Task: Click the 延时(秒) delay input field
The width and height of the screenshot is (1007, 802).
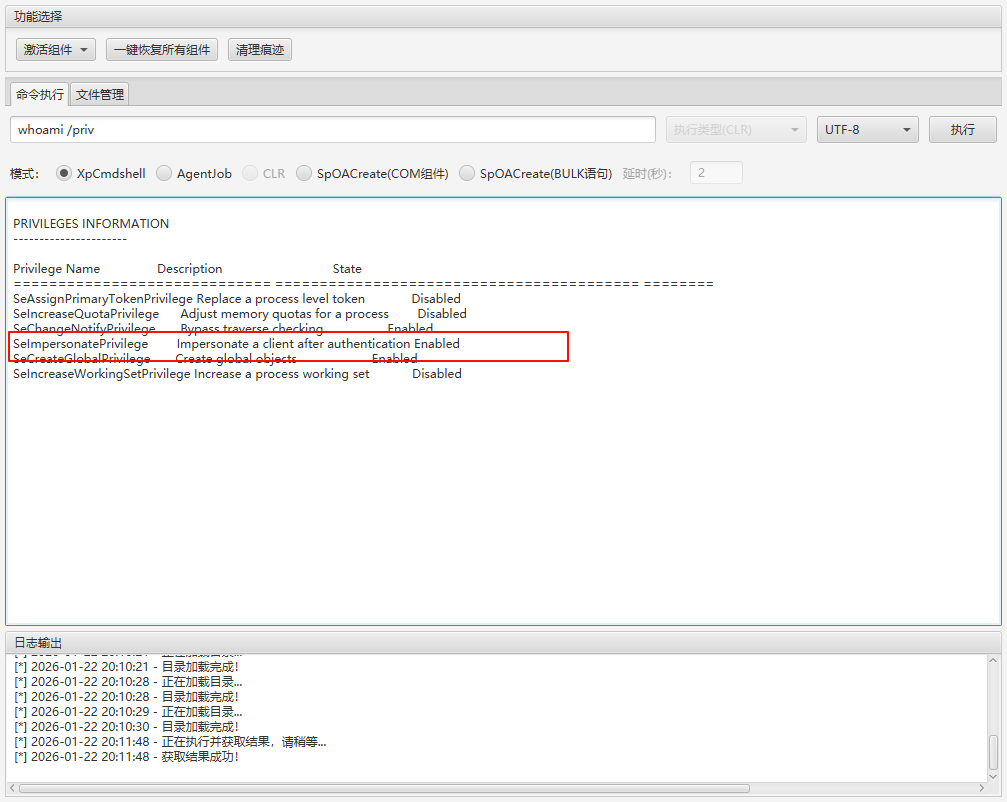Action: click(715, 172)
